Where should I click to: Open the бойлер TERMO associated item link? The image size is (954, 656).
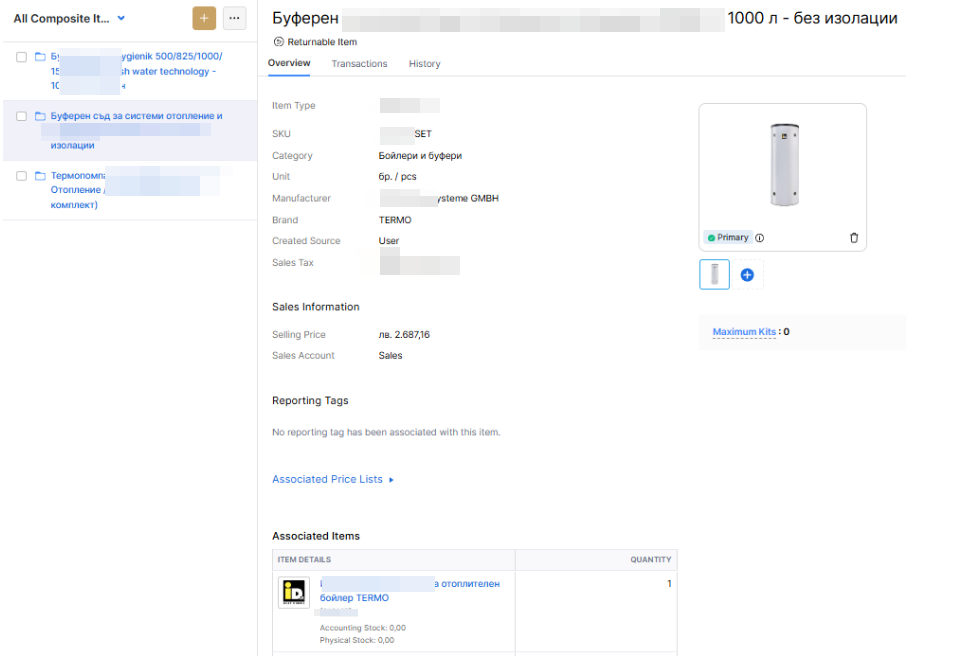coord(354,597)
